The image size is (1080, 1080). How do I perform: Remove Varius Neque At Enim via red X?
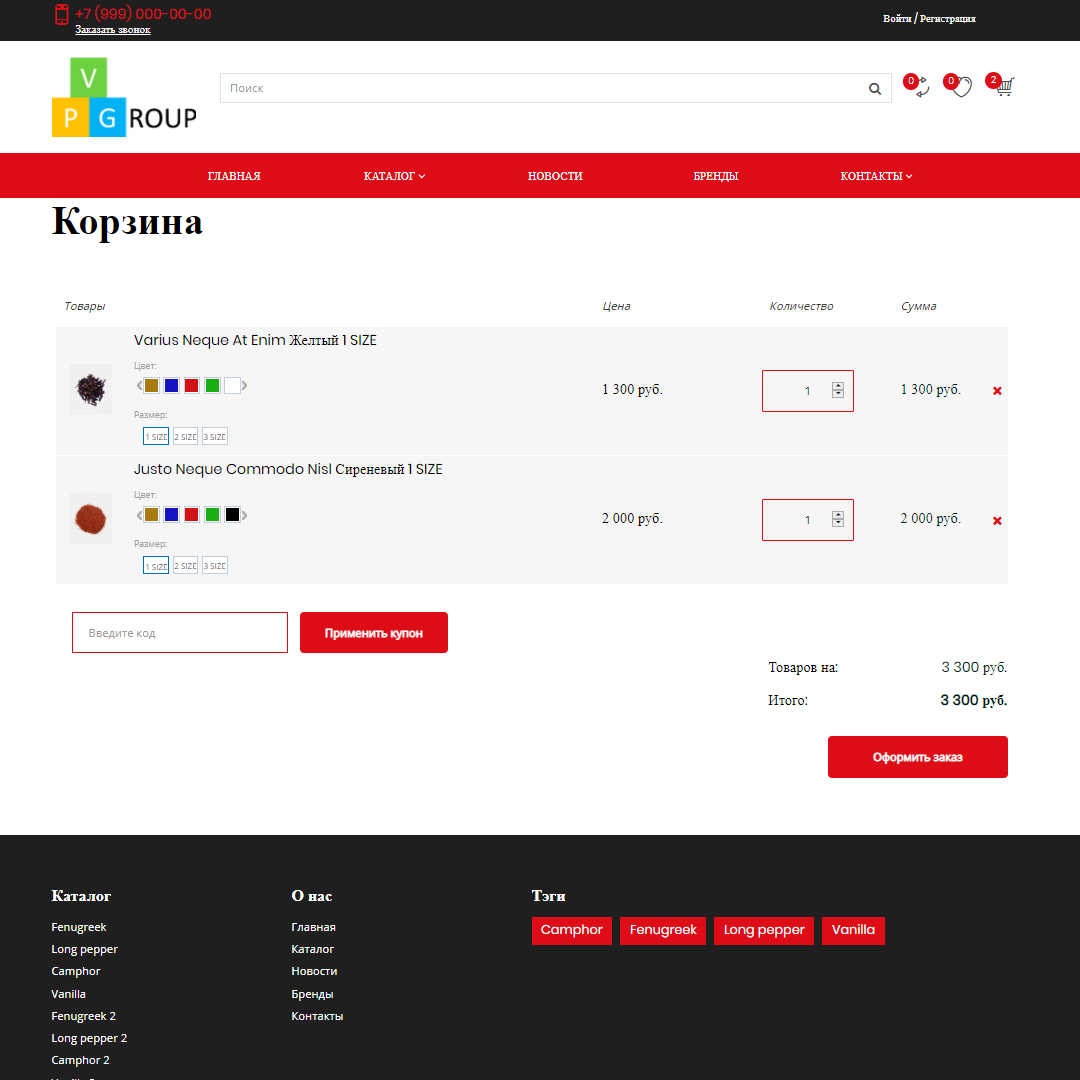pos(997,390)
